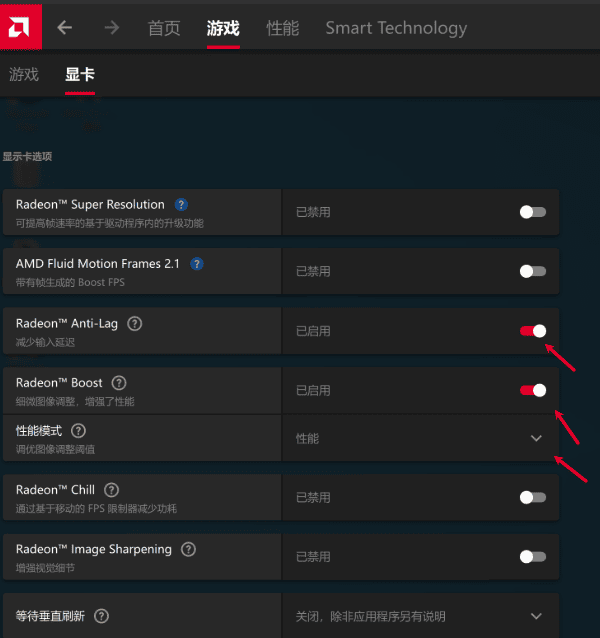
Task: Select the 游戏 top navigation tab
Action: [223, 28]
